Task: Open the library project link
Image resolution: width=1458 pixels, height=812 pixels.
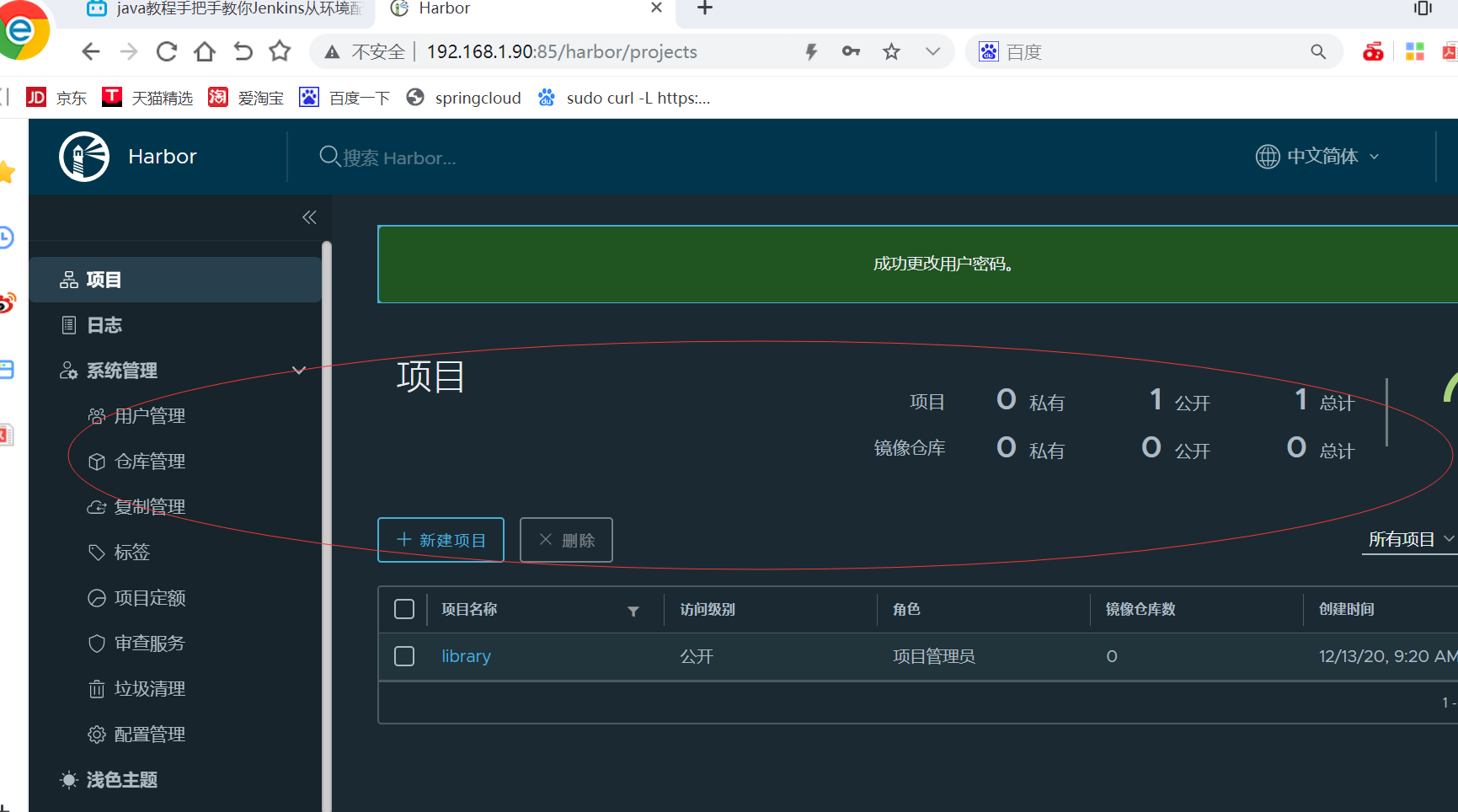Action: (466, 656)
